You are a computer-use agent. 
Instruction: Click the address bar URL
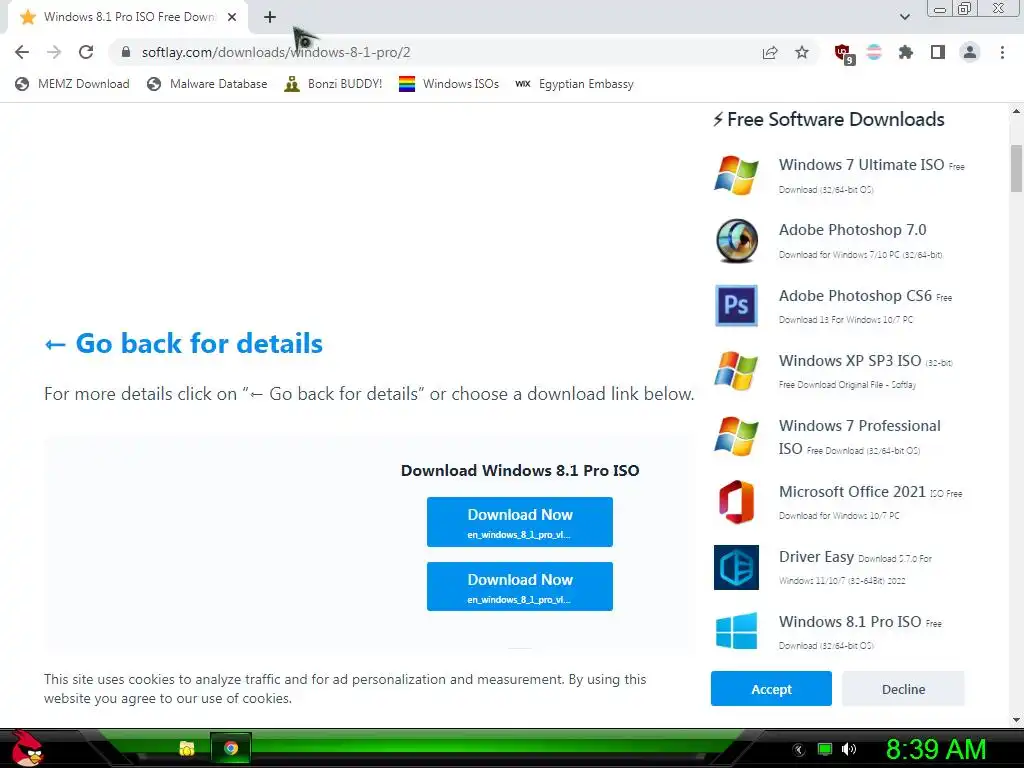(x=276, y=52)
